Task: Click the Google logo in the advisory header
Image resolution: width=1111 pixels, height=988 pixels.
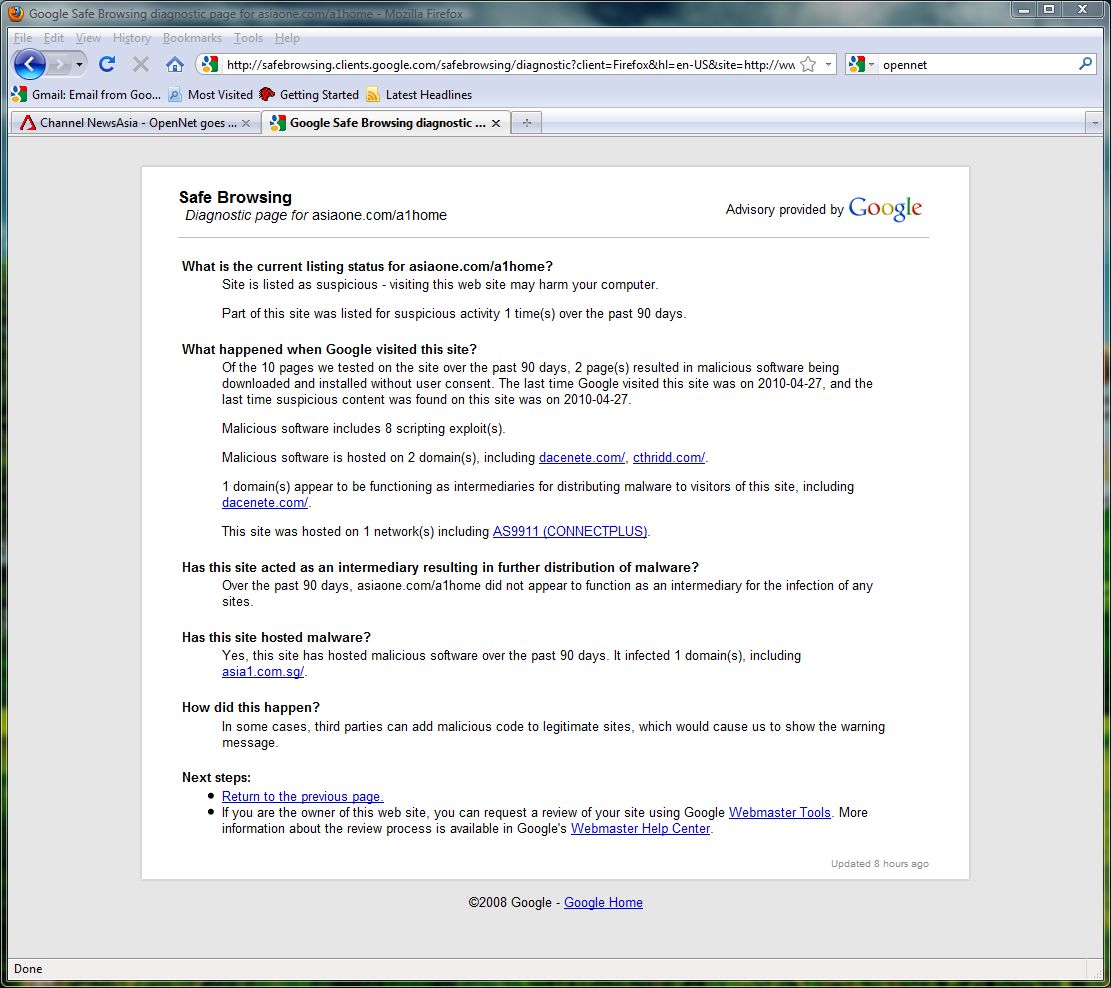Action: coord(885,208)
